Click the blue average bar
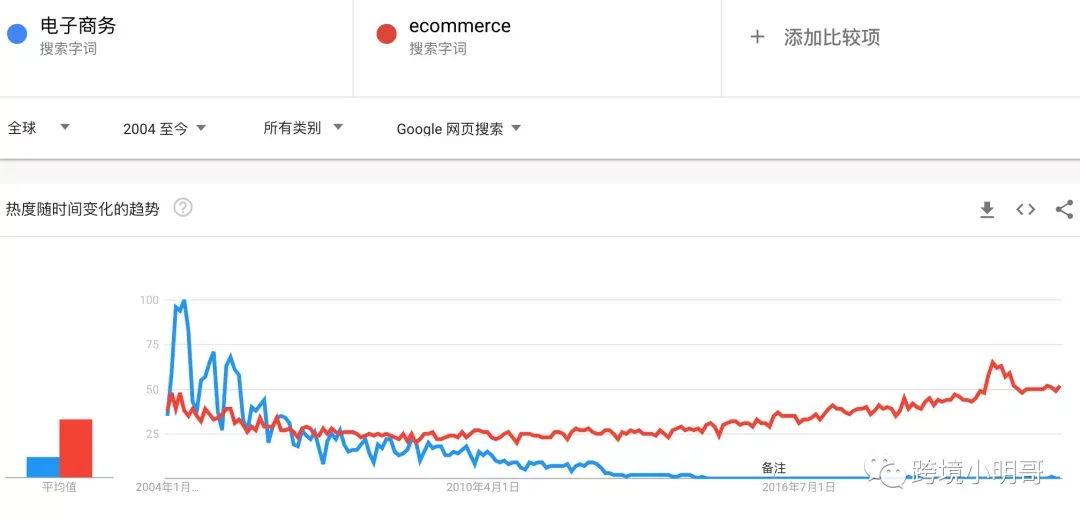Screen dimensions: 1080x520 [43, 467]
